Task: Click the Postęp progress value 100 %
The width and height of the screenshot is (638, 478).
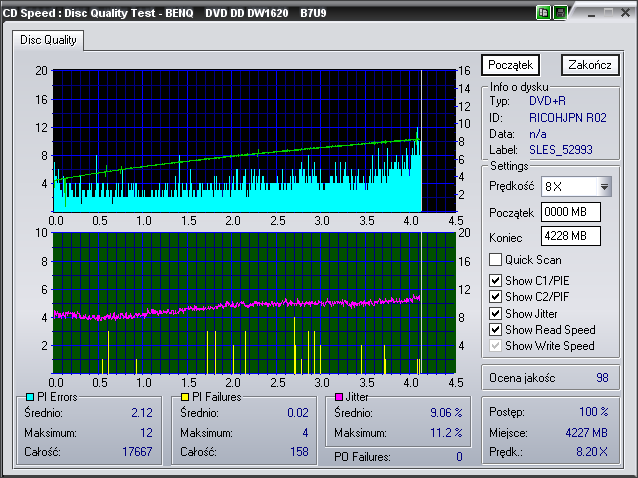Action: coord(594,412)
